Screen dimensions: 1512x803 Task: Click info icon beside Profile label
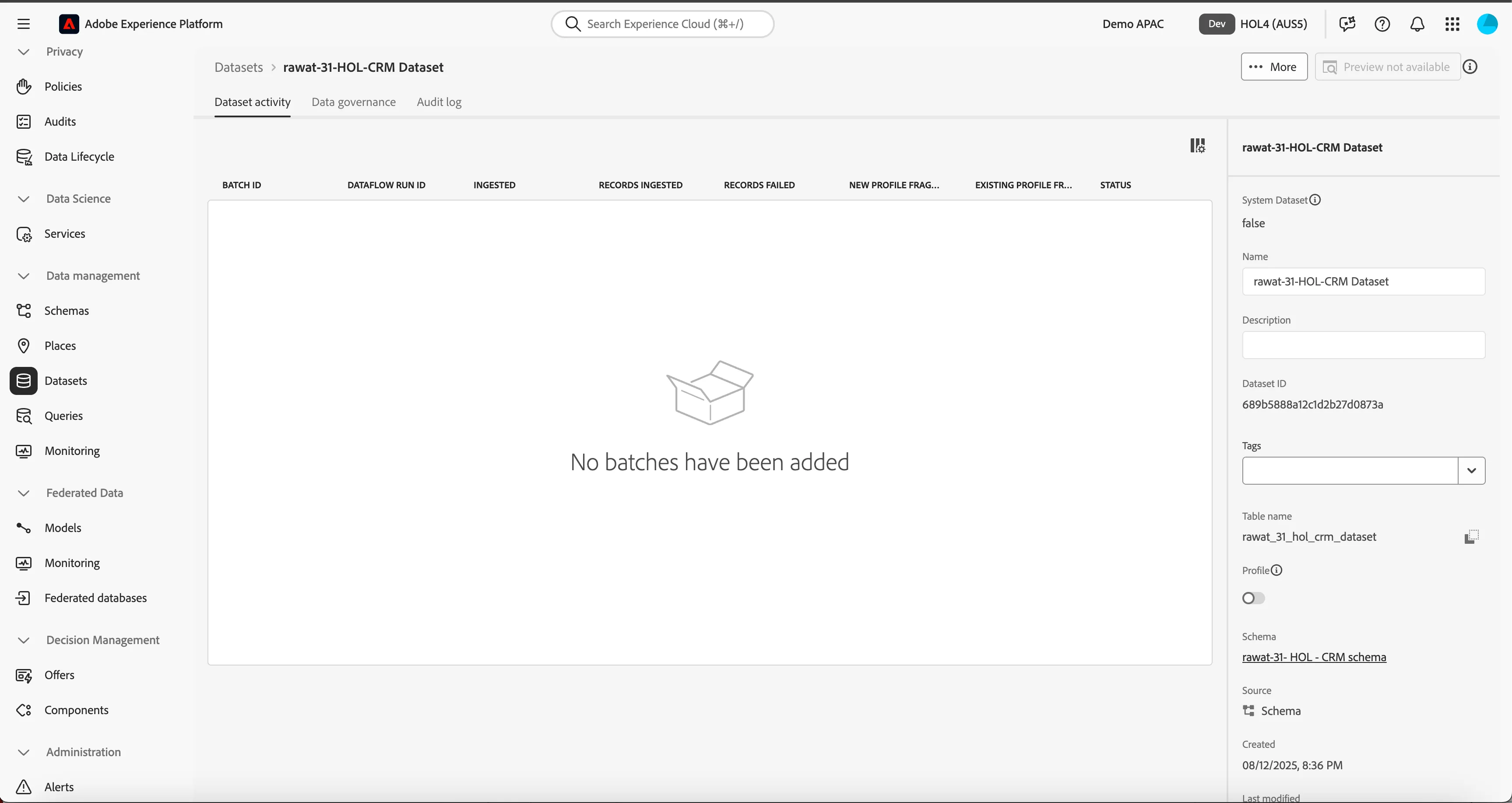coord(1276,570)
